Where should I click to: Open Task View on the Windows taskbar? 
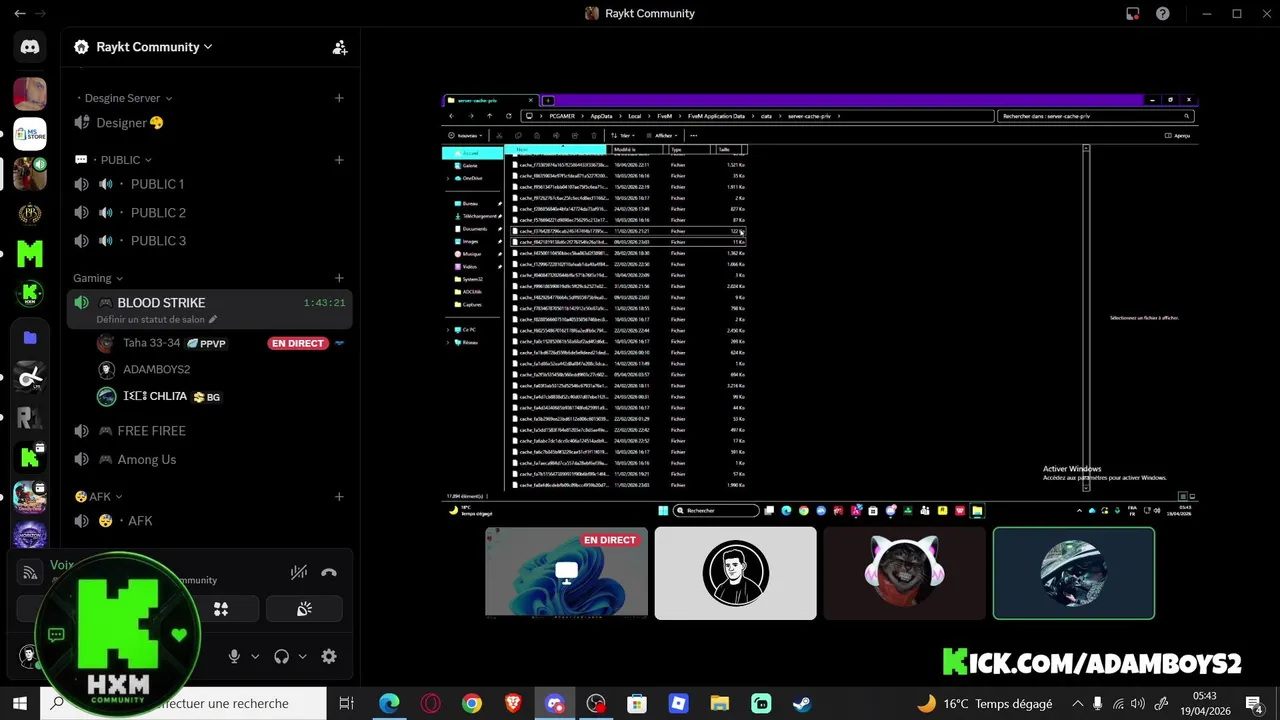click(346, 703)
